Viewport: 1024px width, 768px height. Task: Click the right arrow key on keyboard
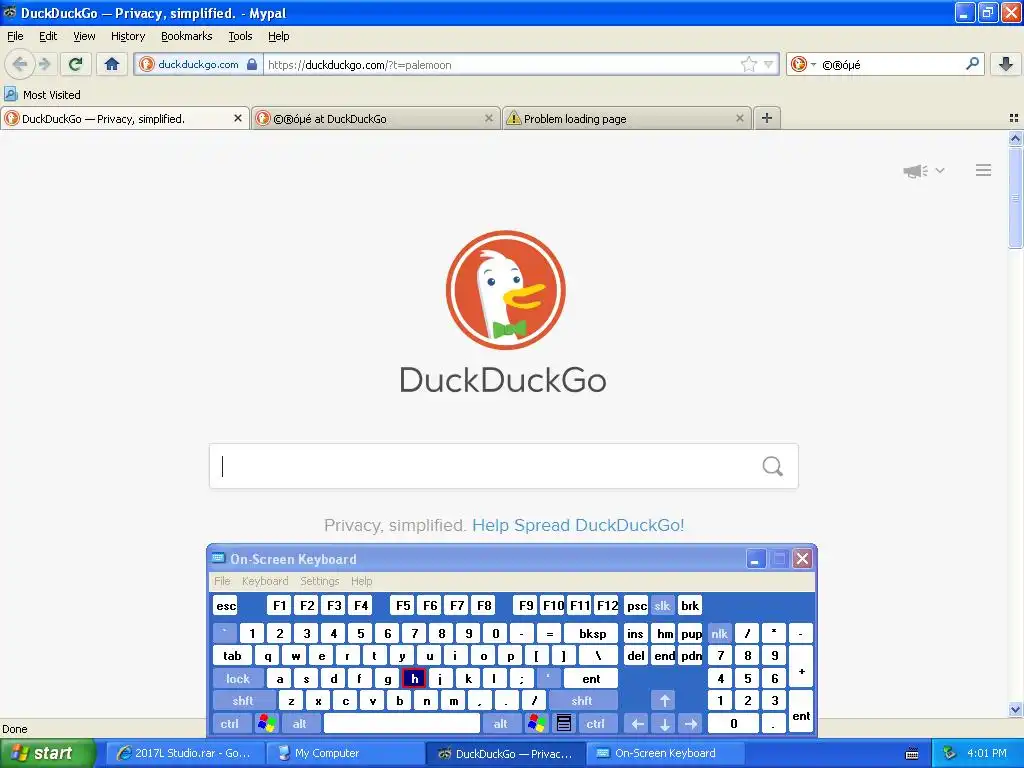691,724
